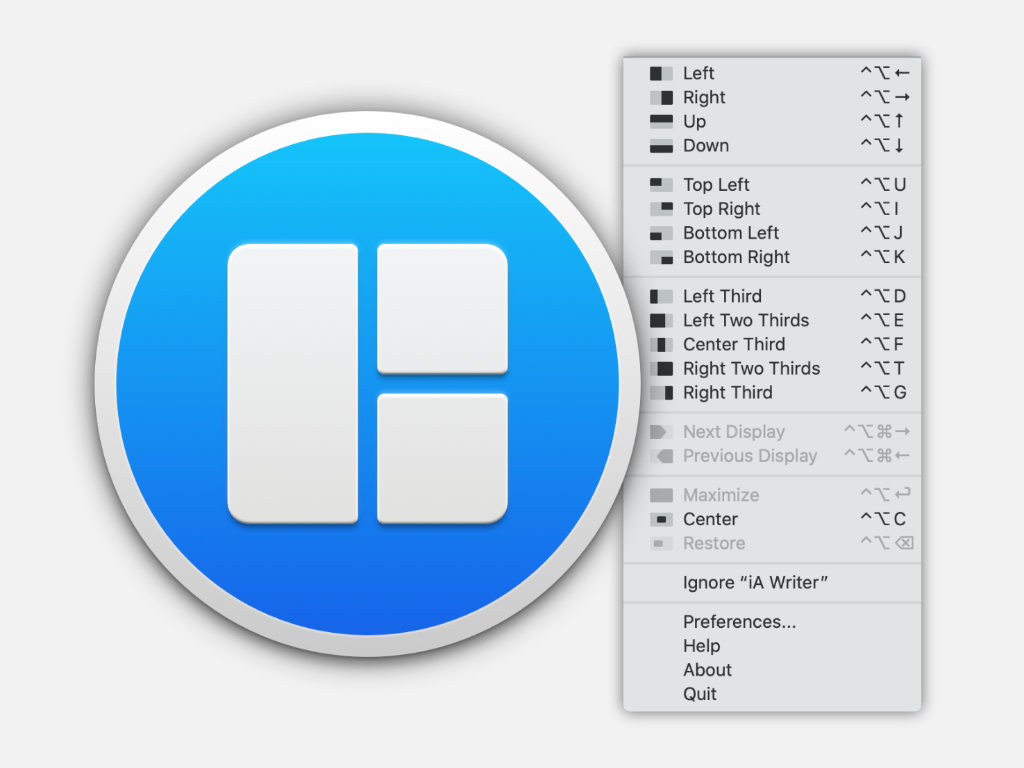
Task: Click the Maximize window icon
Action: point(661,496)
